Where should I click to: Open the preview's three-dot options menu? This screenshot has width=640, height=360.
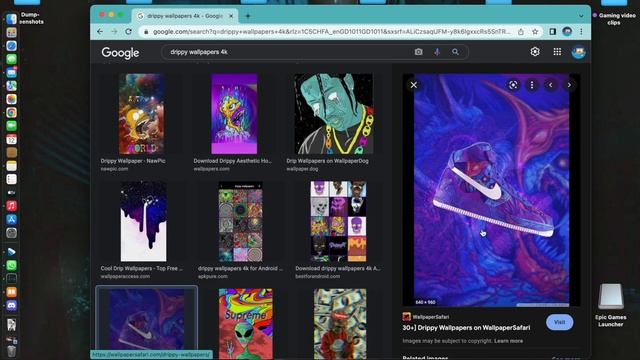tap(532, 84)
